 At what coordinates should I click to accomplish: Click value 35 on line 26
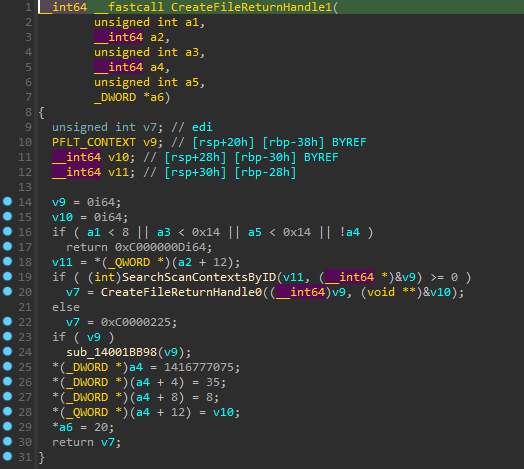coord(213,382)
